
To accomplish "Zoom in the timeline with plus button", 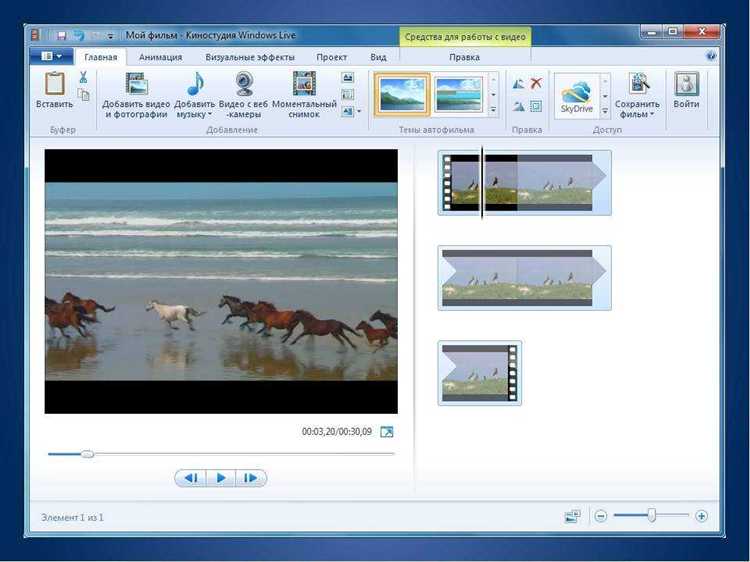I will click(x=702, y=516).
